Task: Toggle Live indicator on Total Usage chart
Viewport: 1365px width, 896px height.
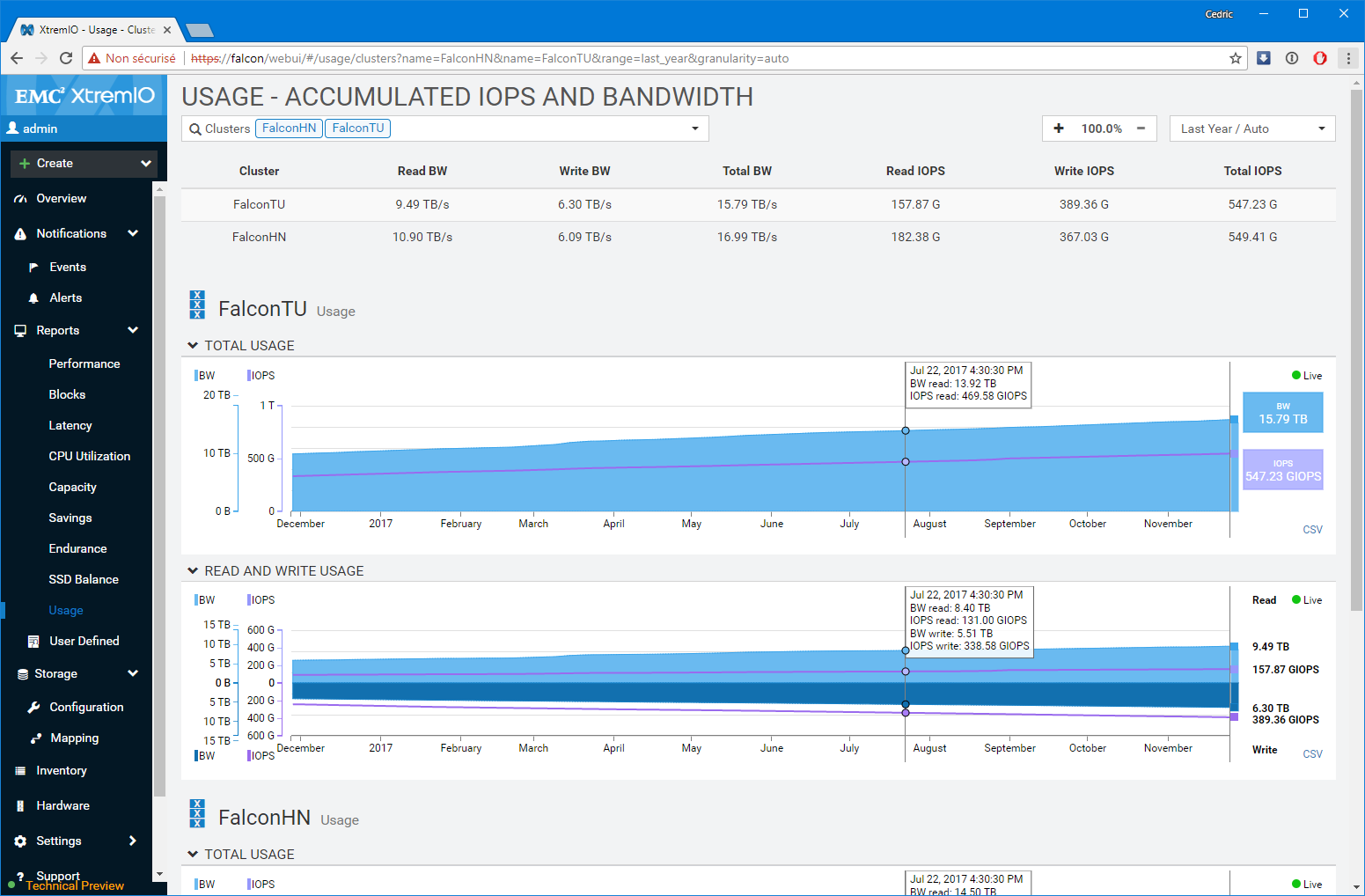Action: pos(1307,376)
